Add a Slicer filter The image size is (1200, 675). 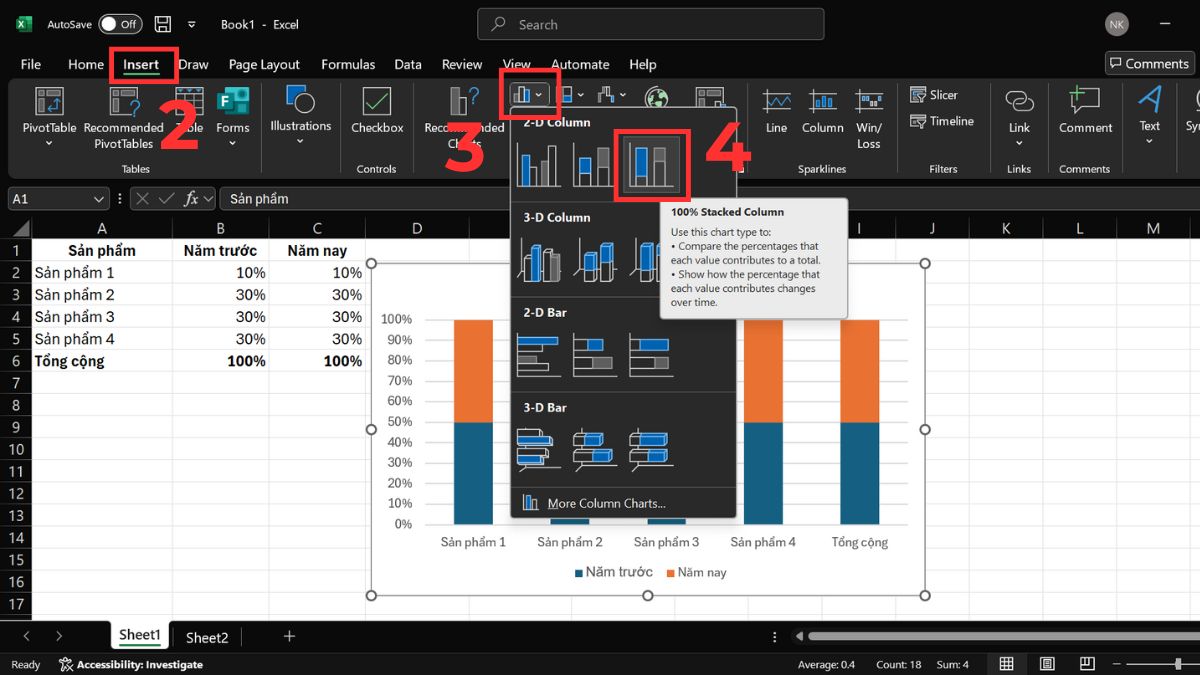pos(934,95)
